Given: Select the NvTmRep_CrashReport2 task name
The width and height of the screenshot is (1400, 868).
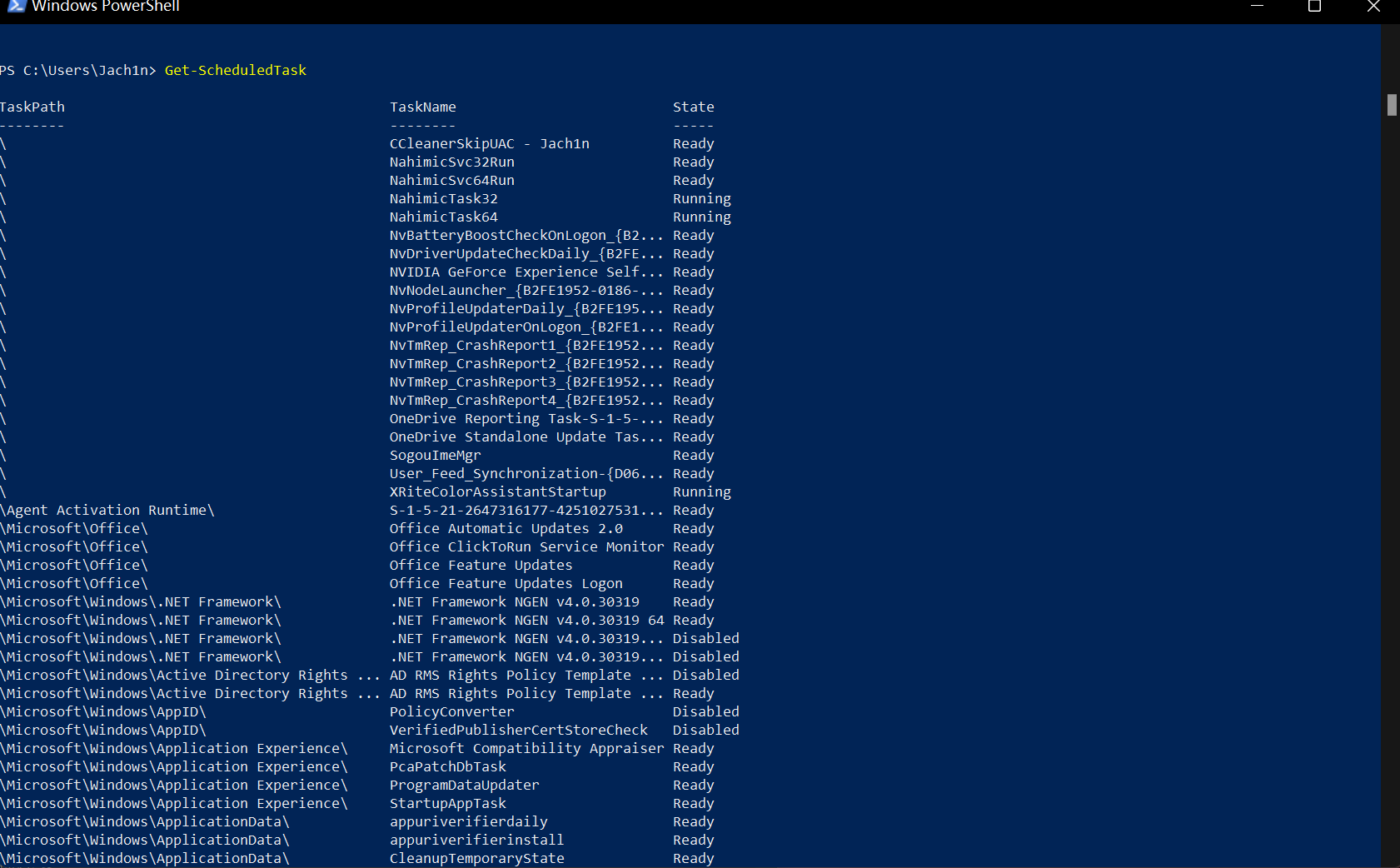Looking at the screenshot, I should coord(527,363).
